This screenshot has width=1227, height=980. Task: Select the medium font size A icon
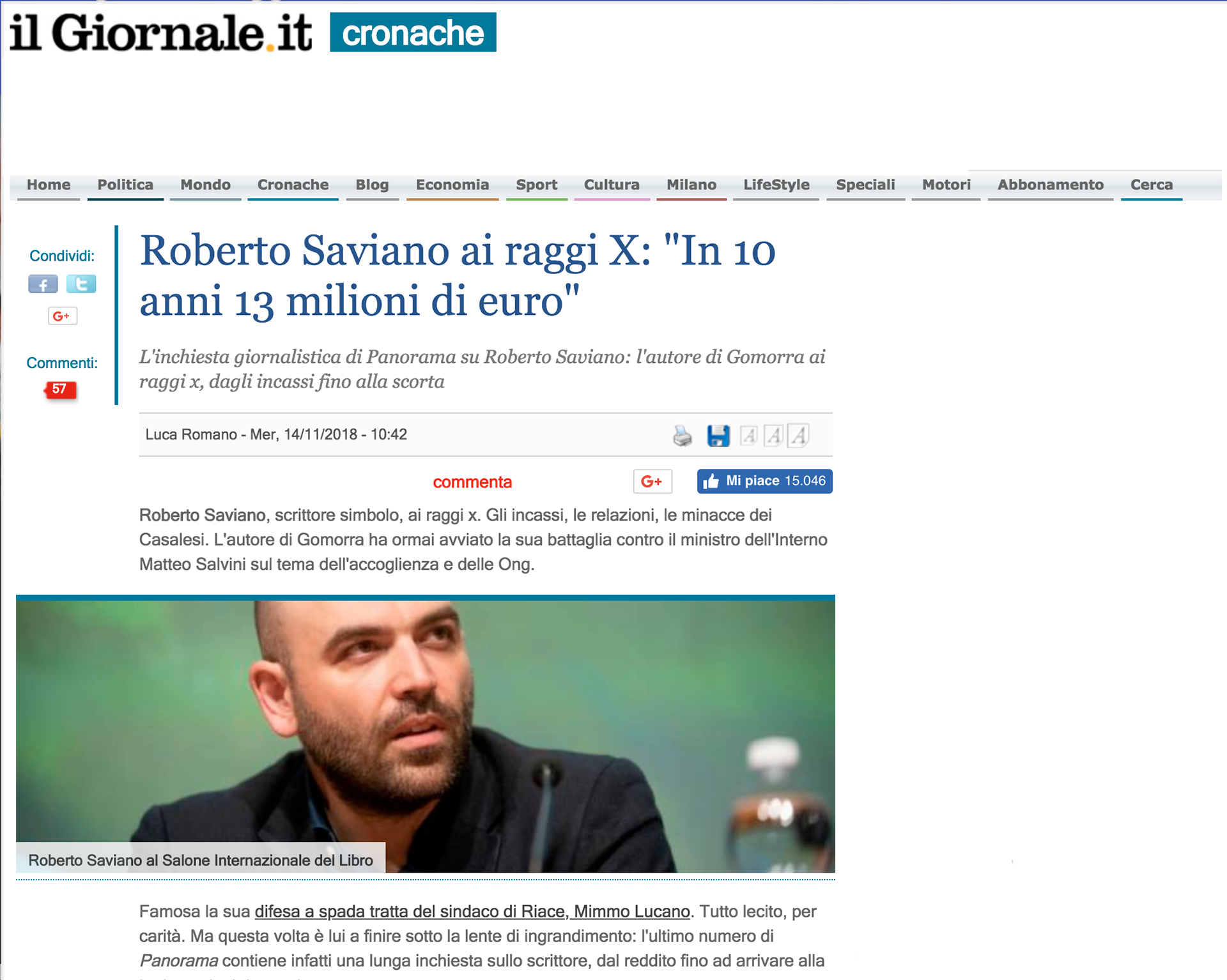point(773,436)
